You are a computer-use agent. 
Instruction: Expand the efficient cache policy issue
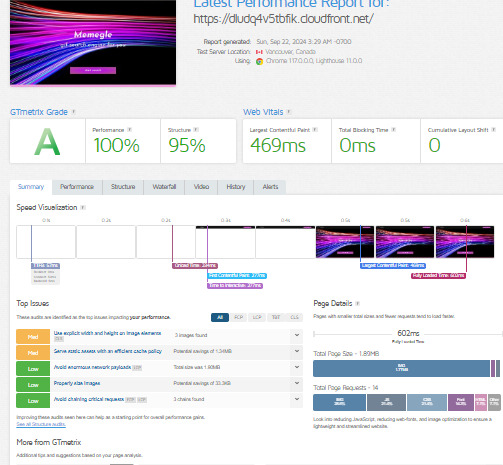pyautogui.click(x=297, y=351)
